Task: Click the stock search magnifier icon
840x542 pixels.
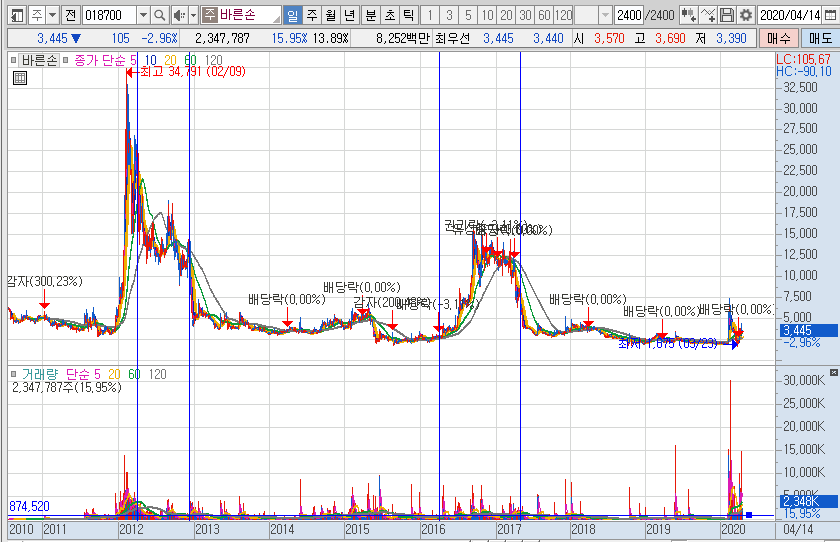Action: coord(160,15)
